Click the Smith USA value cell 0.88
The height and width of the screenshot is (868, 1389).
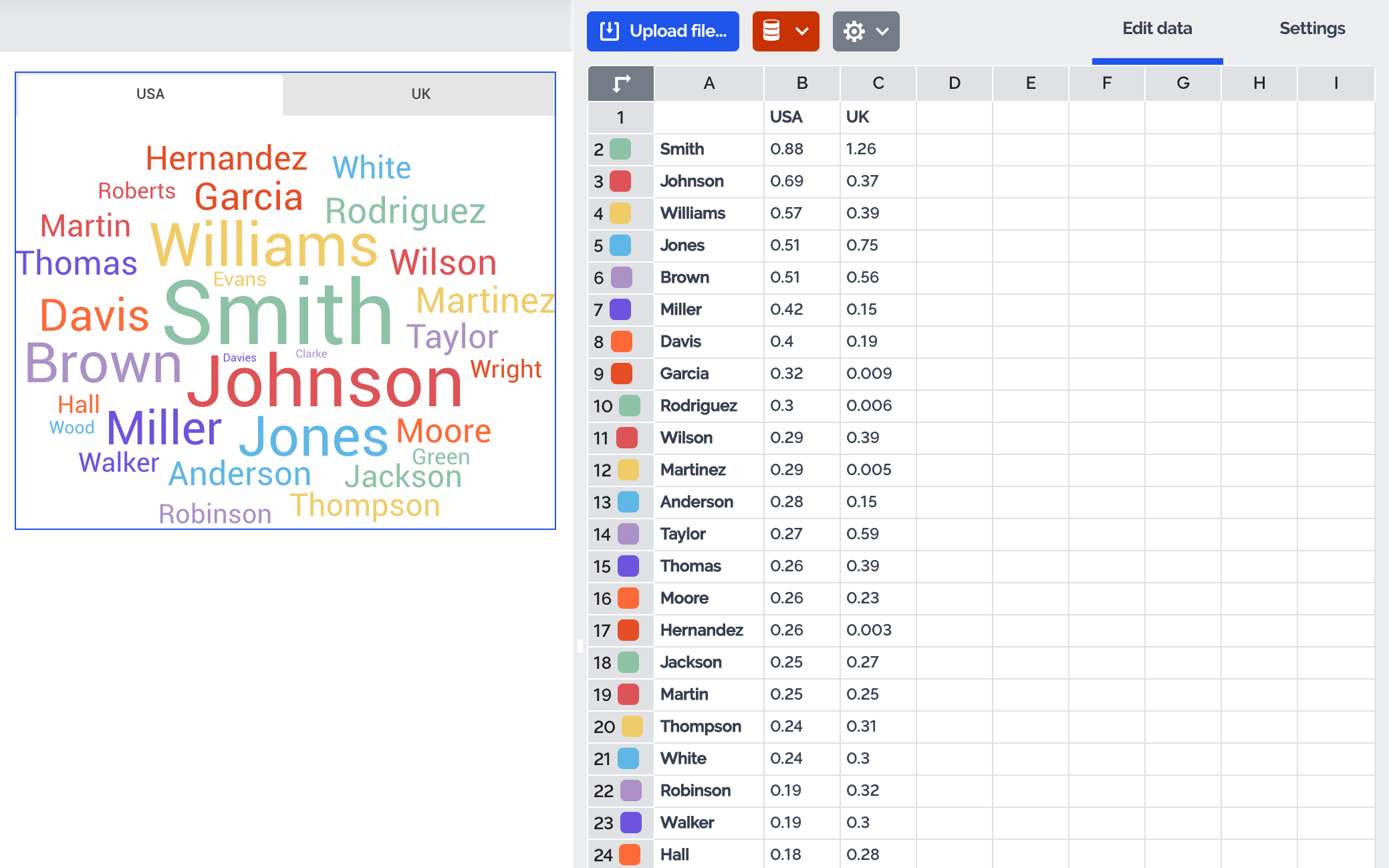click(801, 149)
